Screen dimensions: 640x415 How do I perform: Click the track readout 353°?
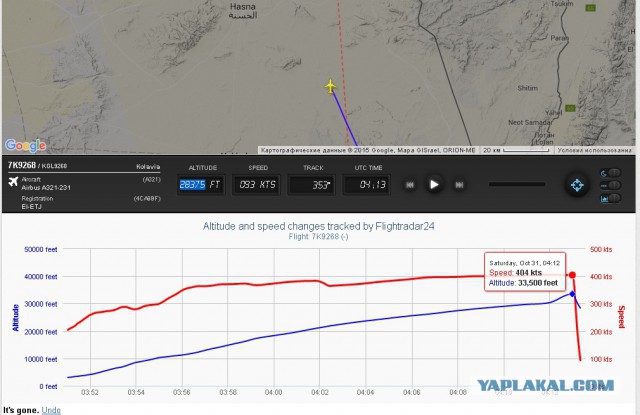[x=312, y=184]
